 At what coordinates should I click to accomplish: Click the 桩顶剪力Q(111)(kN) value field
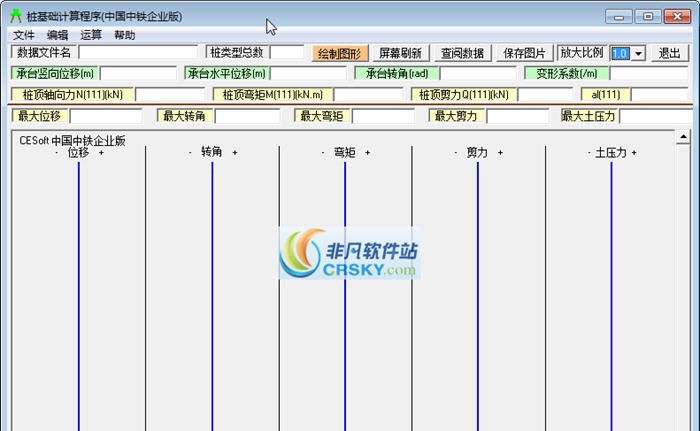[546, 94]
